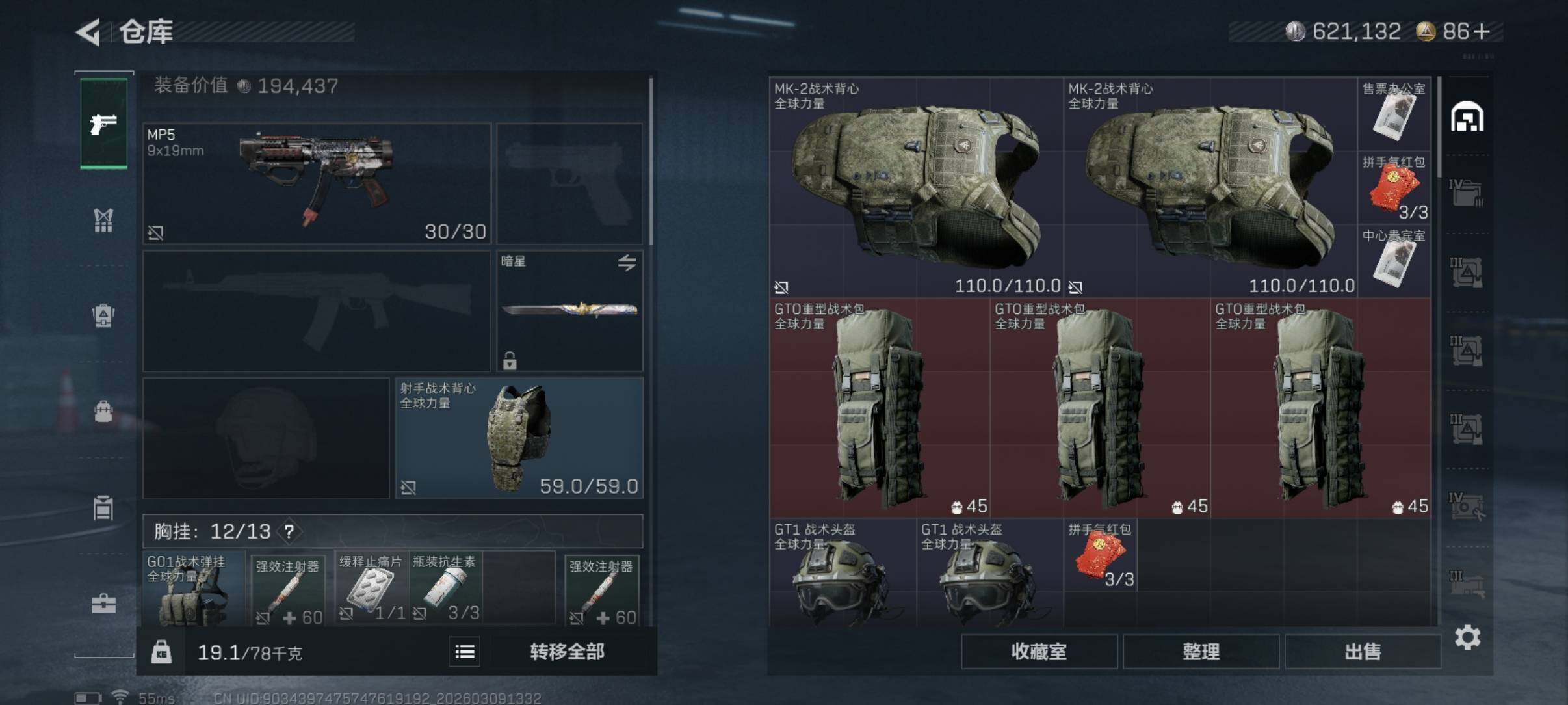Image resolution: width=1568 pixels, height=705 pixels.
Task: Select the first GTO重型战术包 backpack
Action: (x=880, y=408)
